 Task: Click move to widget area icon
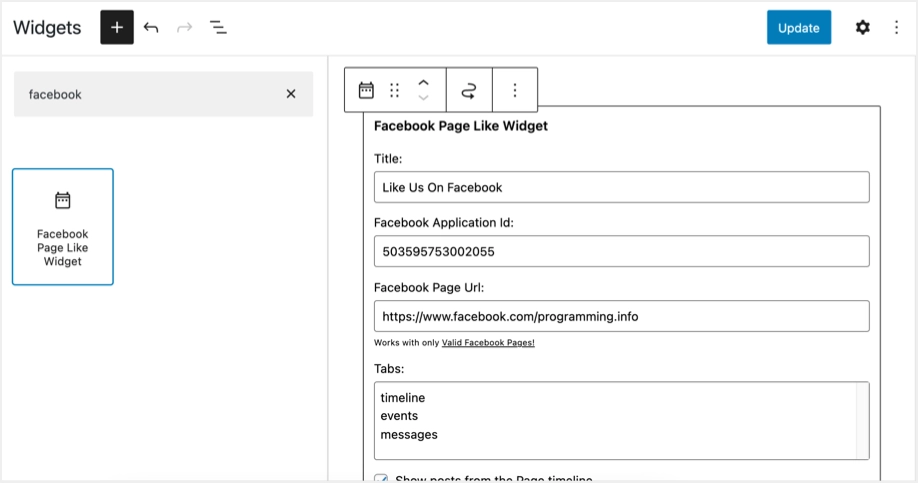pos(469,90)
